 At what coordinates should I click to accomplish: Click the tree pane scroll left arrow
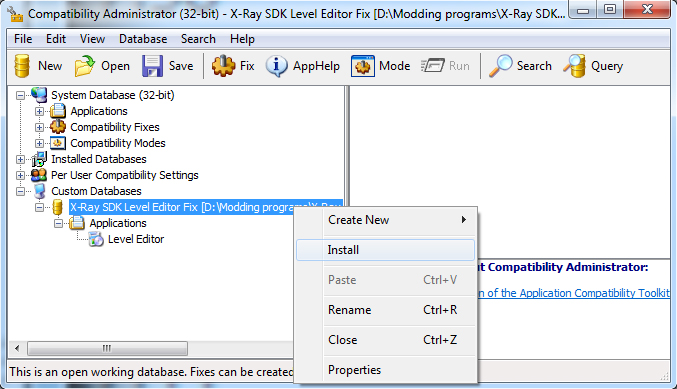point(17,348)
